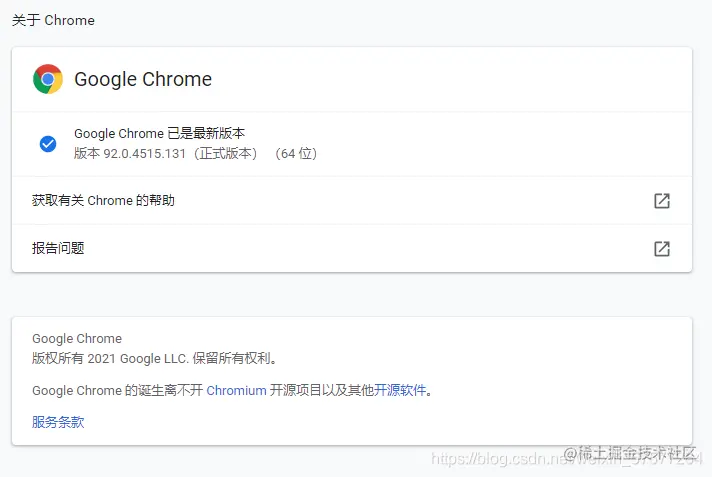Click the small grey Google Chrome footer label

coord(77,339)
